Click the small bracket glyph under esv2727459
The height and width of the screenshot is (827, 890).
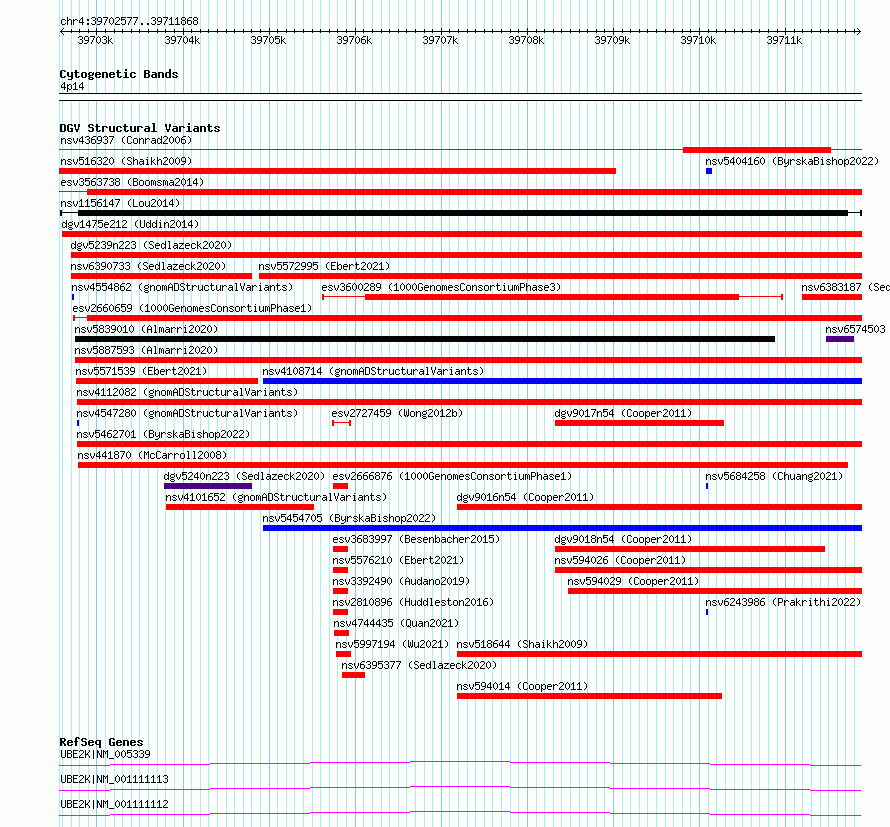point(342,423)
